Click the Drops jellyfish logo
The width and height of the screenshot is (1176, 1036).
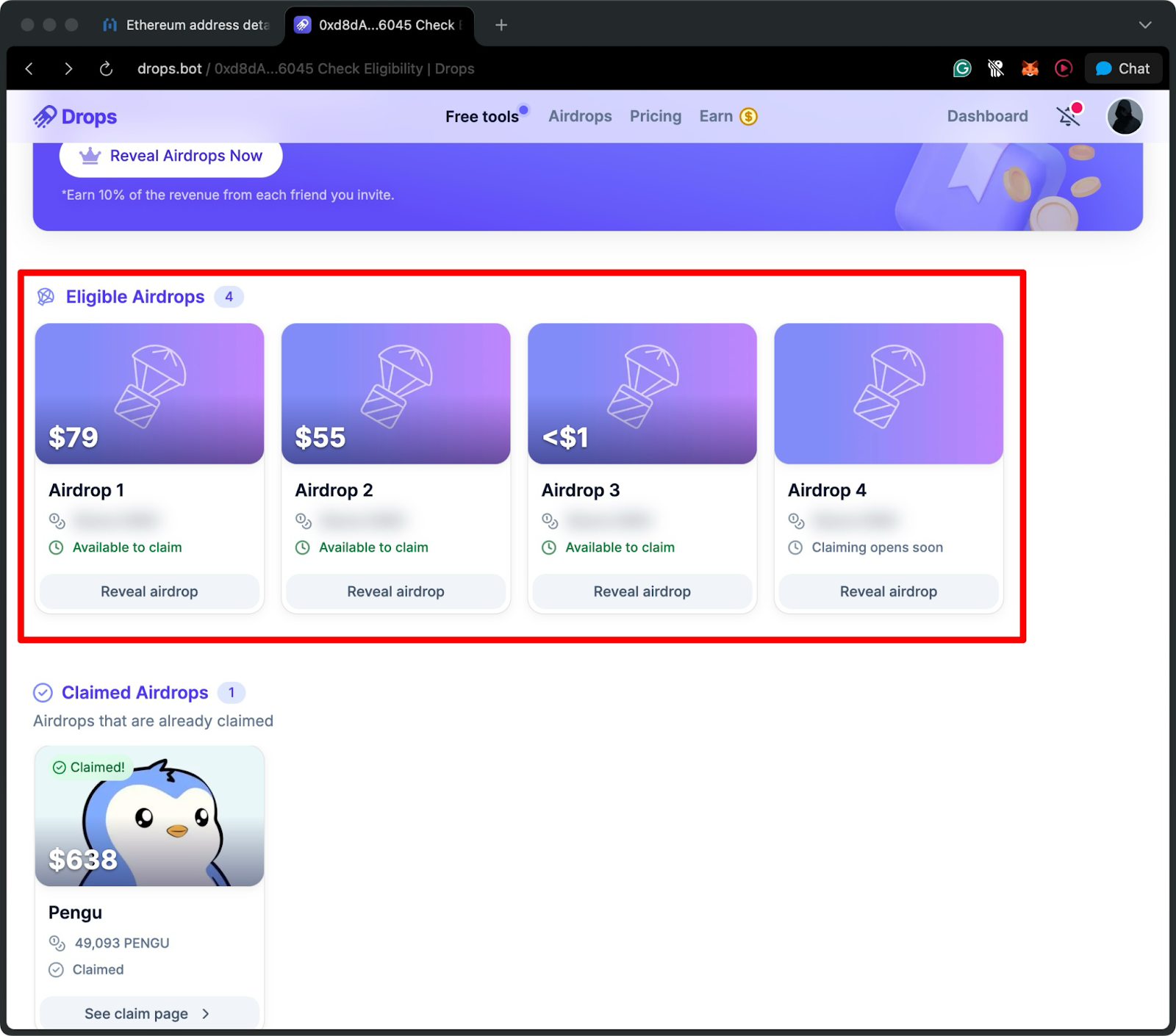point(46,116)
